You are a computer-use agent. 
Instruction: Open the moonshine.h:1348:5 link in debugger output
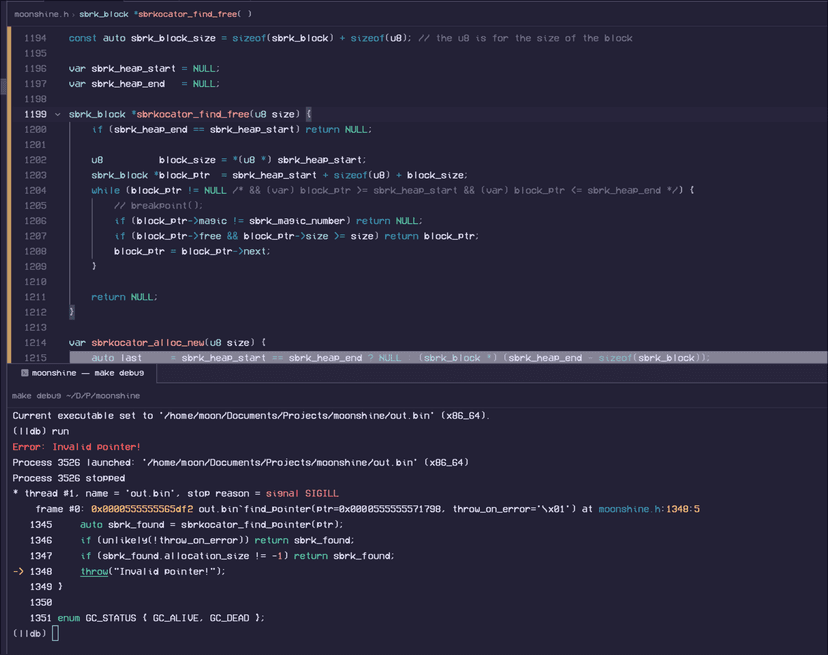pyautogui.click(x=651, y=509)
